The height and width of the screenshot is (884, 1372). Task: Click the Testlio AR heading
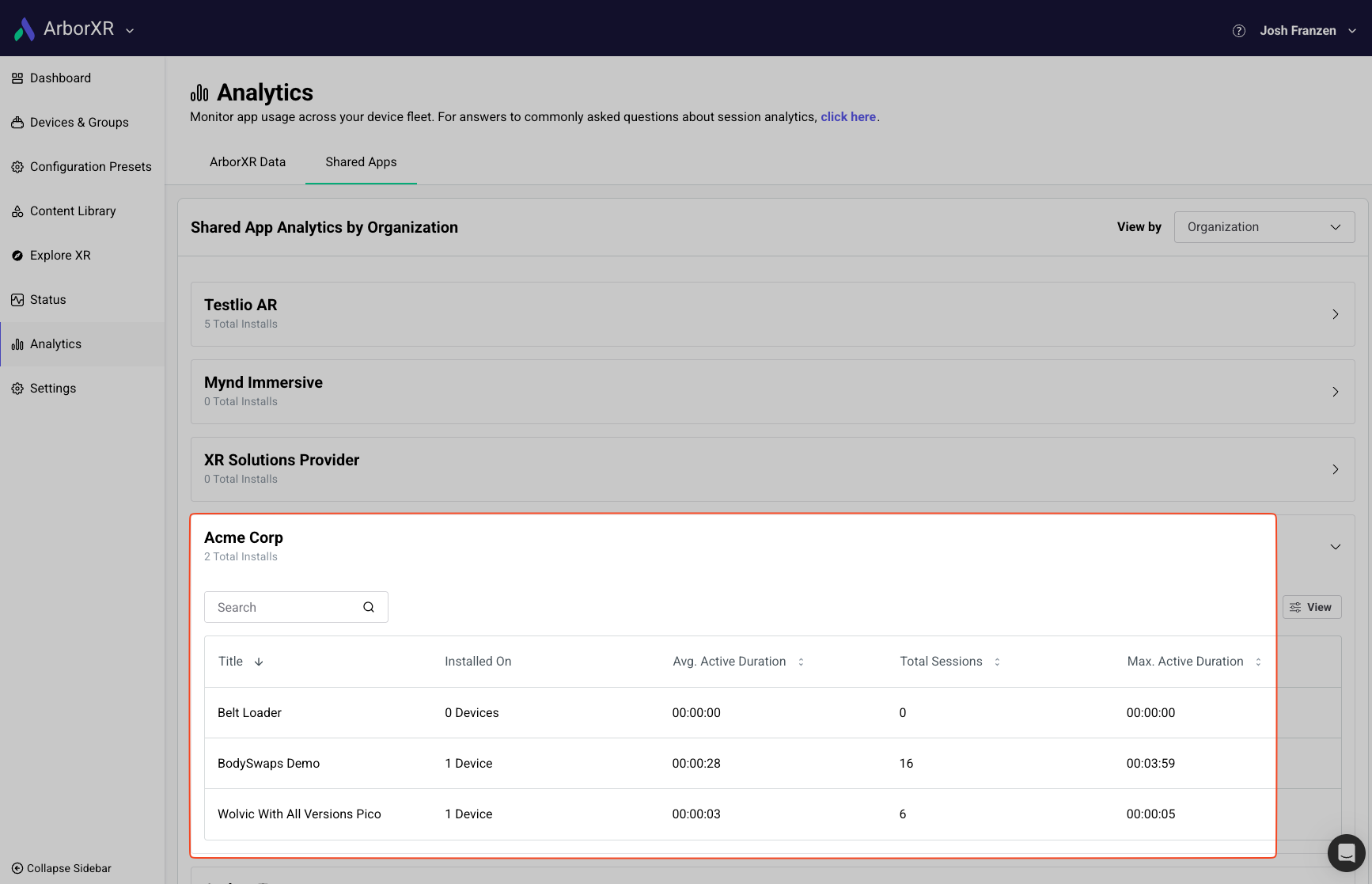coord(241,305)
